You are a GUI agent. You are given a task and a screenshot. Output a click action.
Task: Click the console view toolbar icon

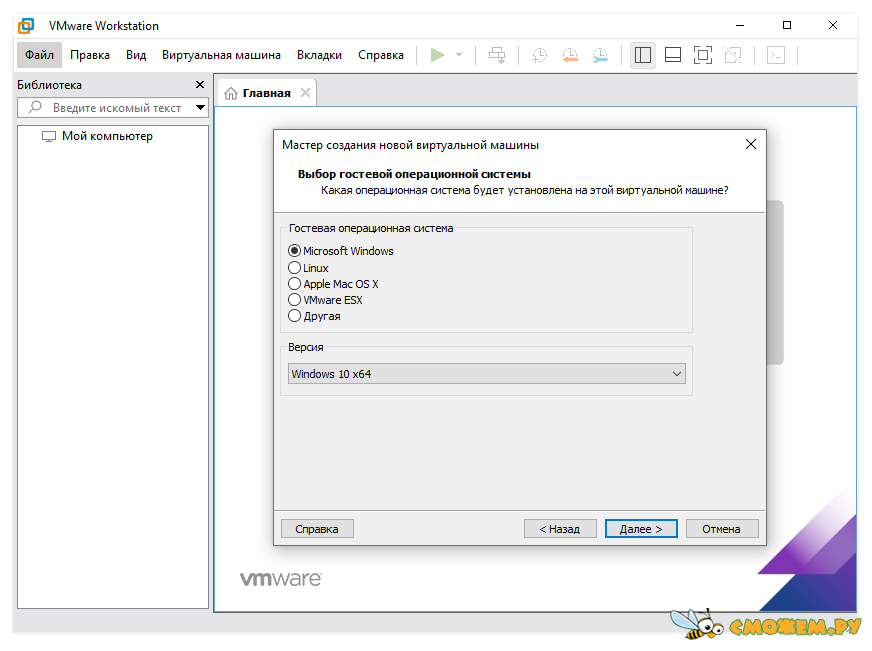pos(776,55)
